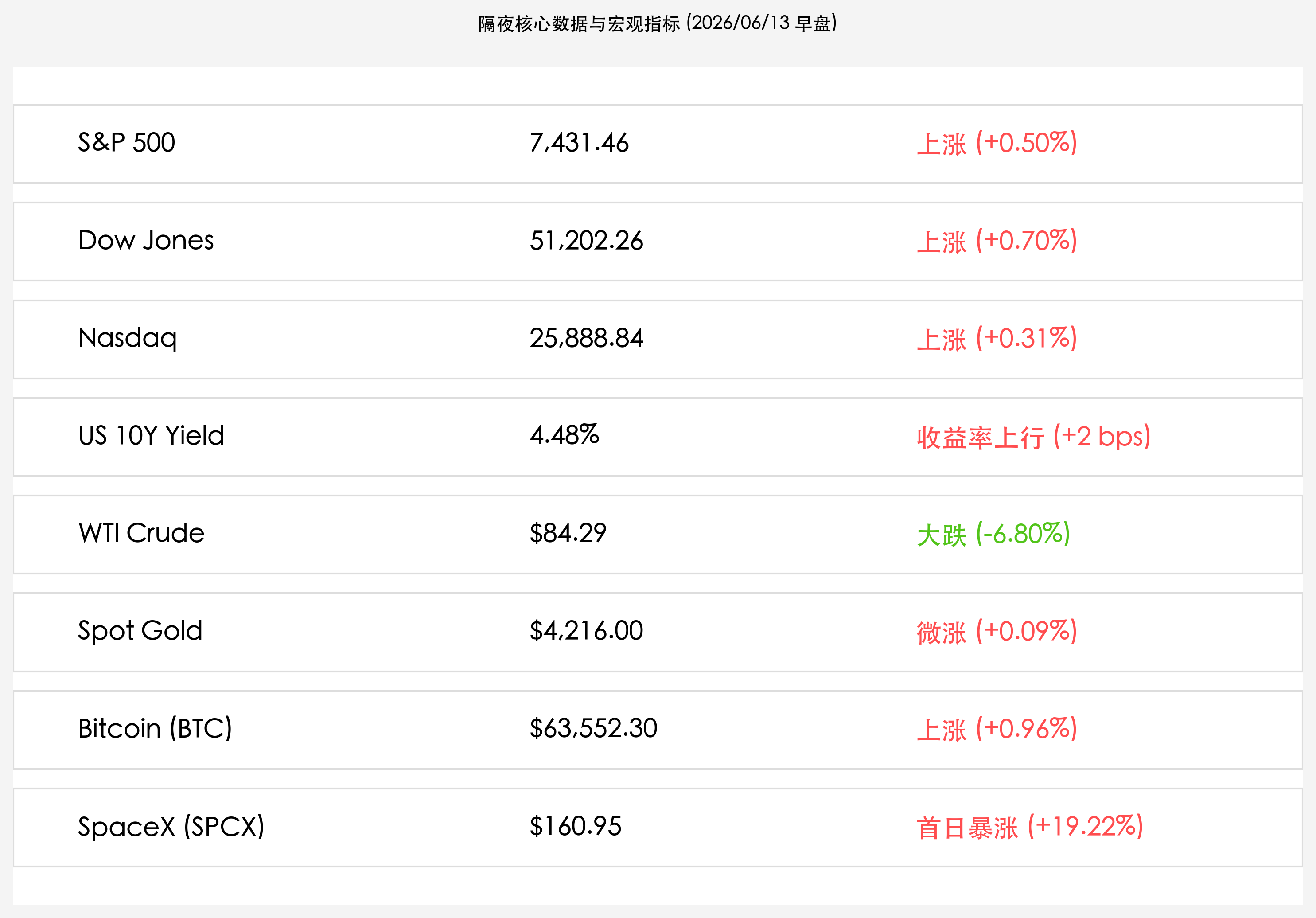
Task: Click the S&P 500 change +0.50%
Action: click(x=997, y=143)
